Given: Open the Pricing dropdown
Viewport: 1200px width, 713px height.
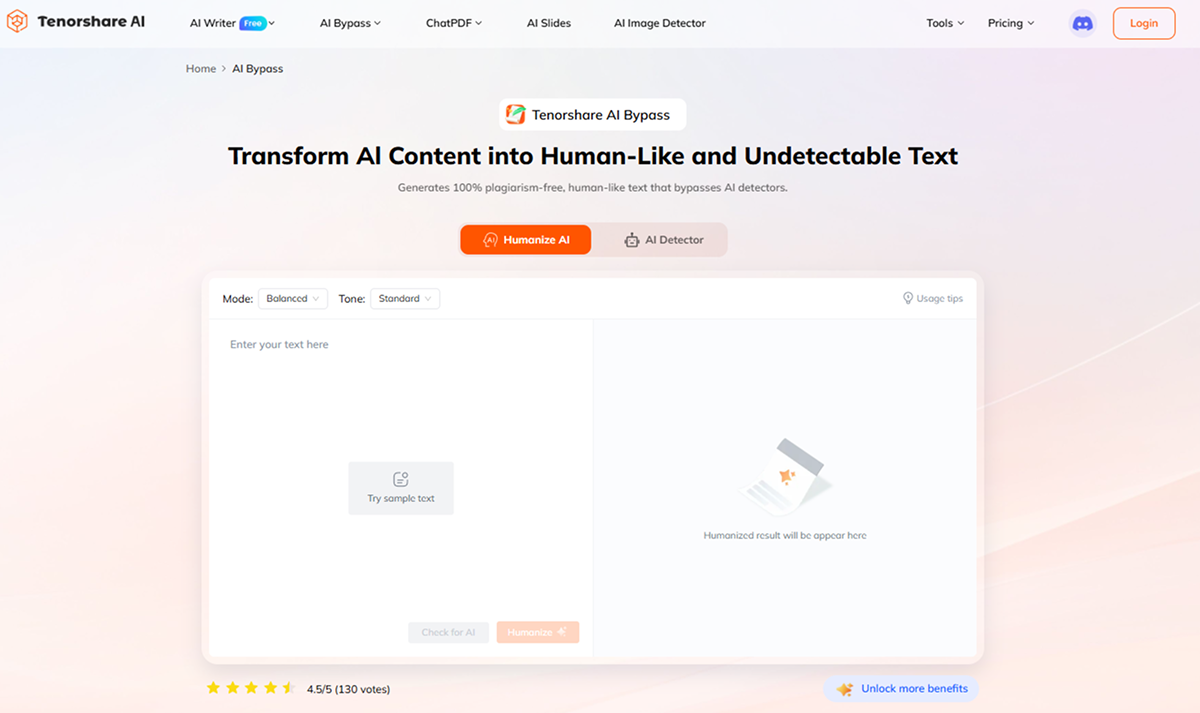Looking at the screenshot, I should pos(1010,23).
